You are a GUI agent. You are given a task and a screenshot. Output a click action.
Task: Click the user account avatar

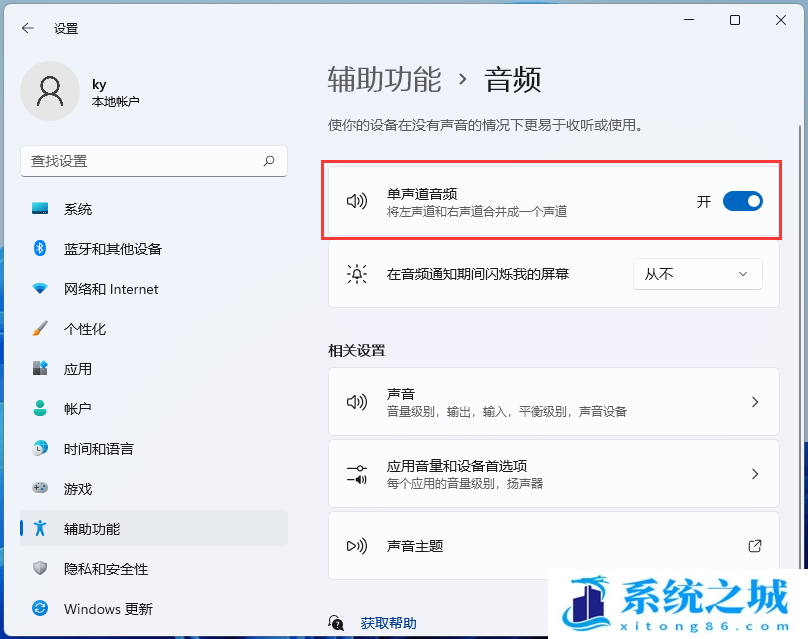50,91
